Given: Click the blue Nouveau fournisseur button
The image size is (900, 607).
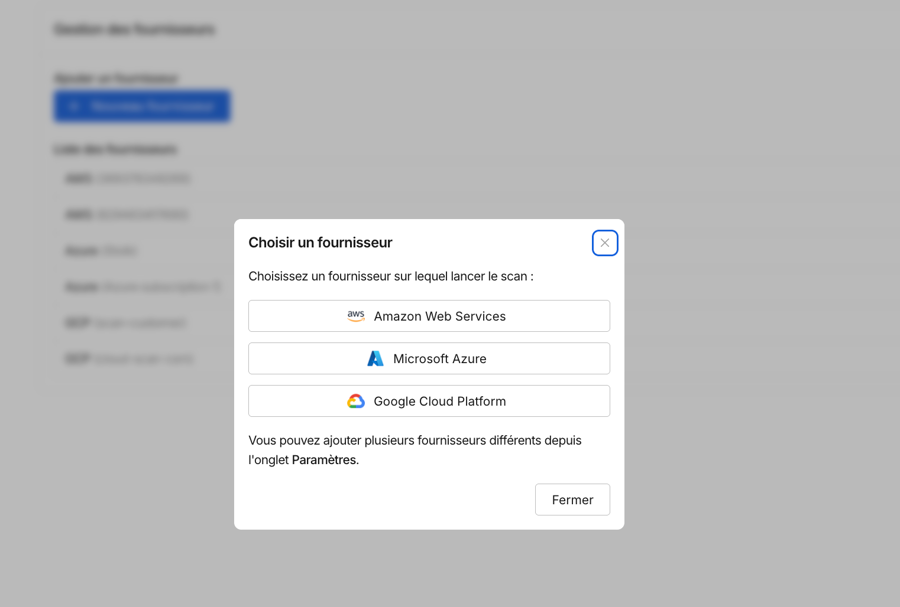Looking at the screenshot, I should [x=142, y=106].
